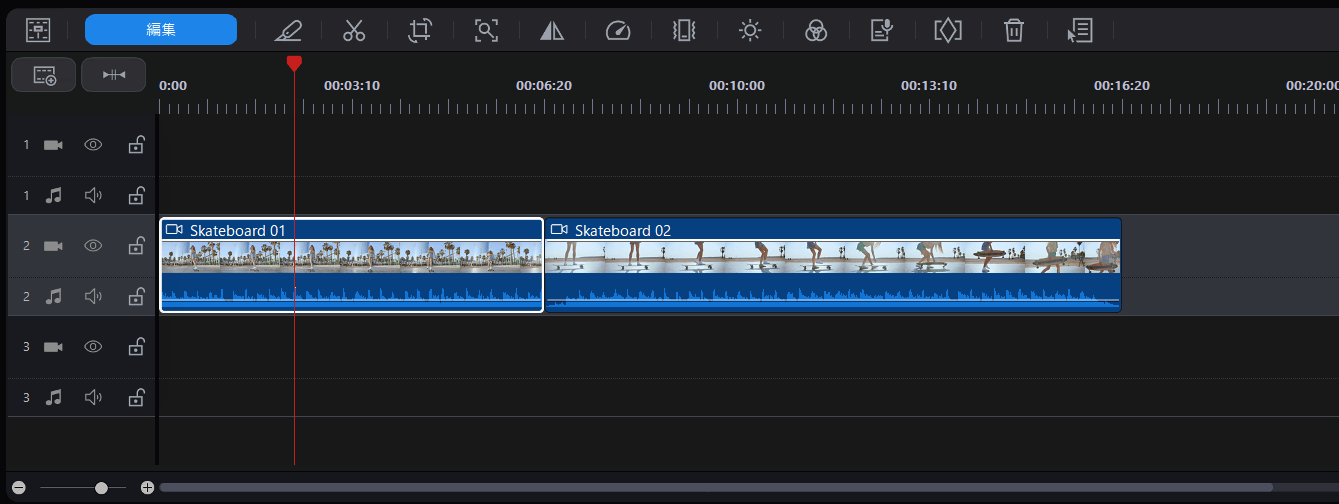
Task: Toggle visibility of video track 2
Action: point(93,246)
